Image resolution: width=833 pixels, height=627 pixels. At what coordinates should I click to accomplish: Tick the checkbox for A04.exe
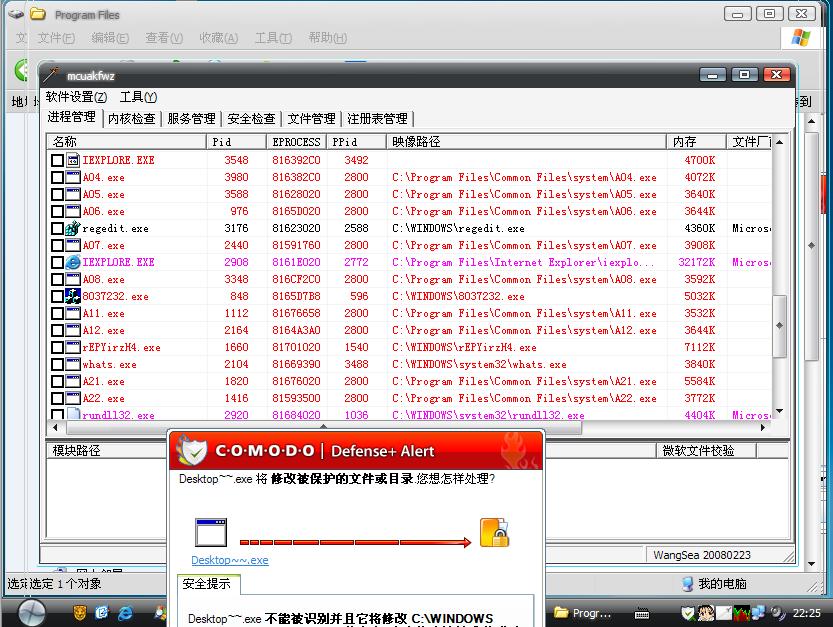[57, 177]
